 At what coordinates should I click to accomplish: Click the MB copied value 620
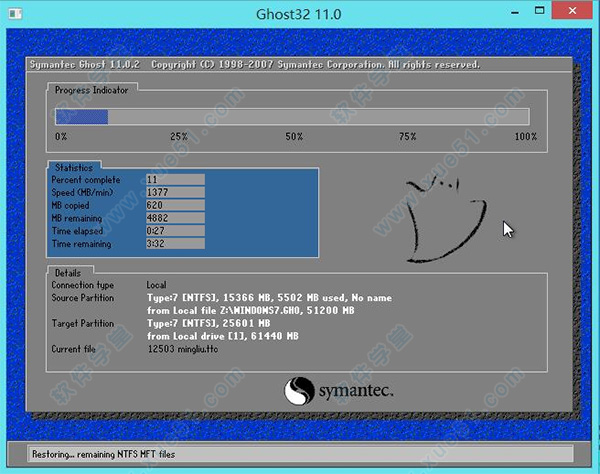pos(175,205)
